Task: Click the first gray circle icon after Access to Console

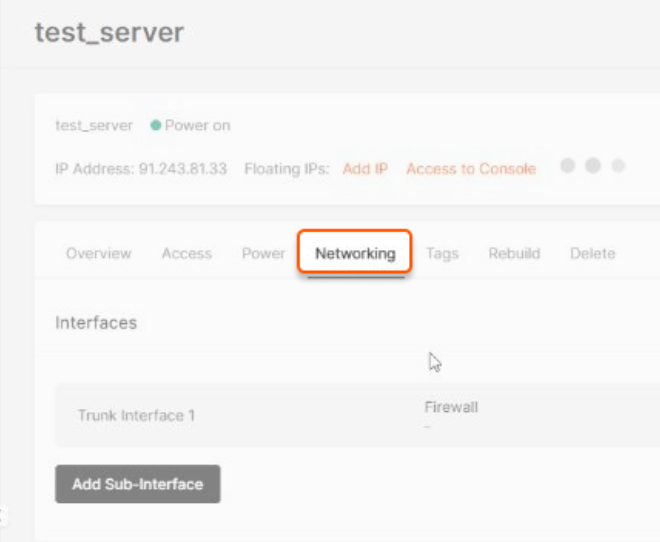Action: [x=567, y=165]
